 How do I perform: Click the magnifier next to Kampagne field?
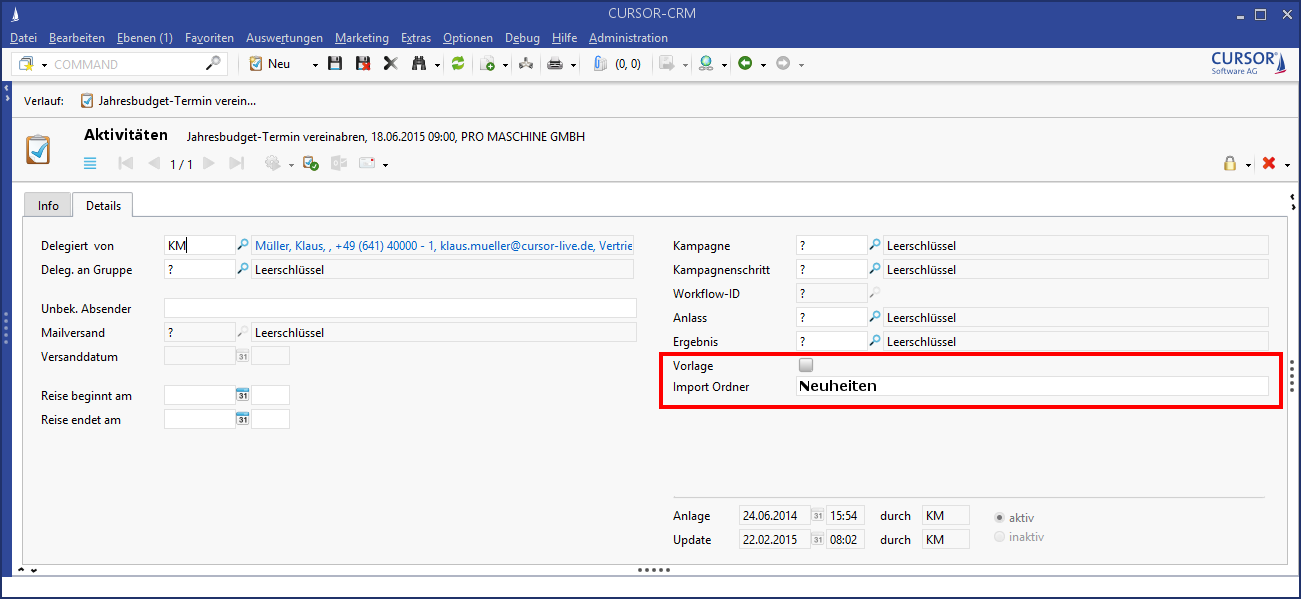point(874,245)
